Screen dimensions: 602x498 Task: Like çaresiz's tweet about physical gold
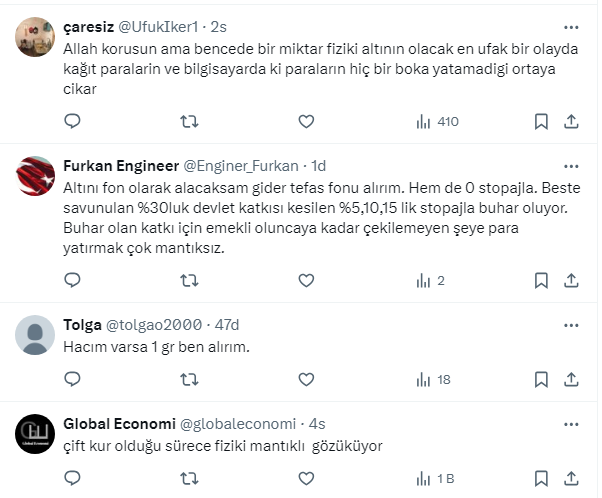pyautogui.click(x=305, y=121)
